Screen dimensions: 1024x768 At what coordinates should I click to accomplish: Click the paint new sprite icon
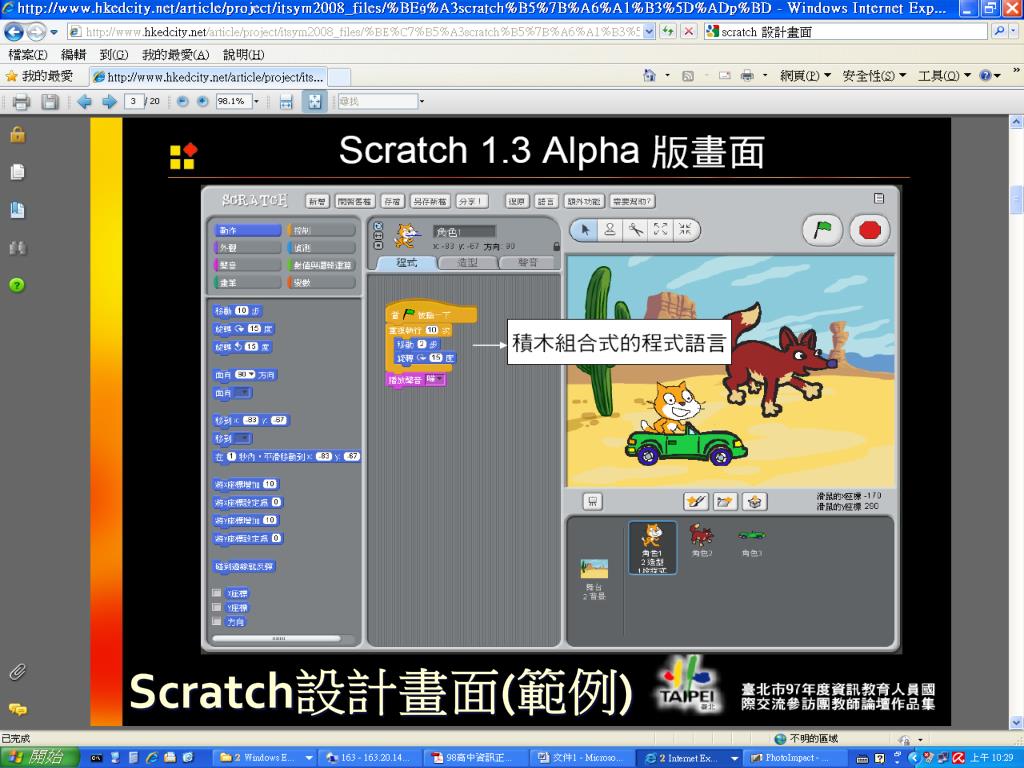[x=696, y=502]
